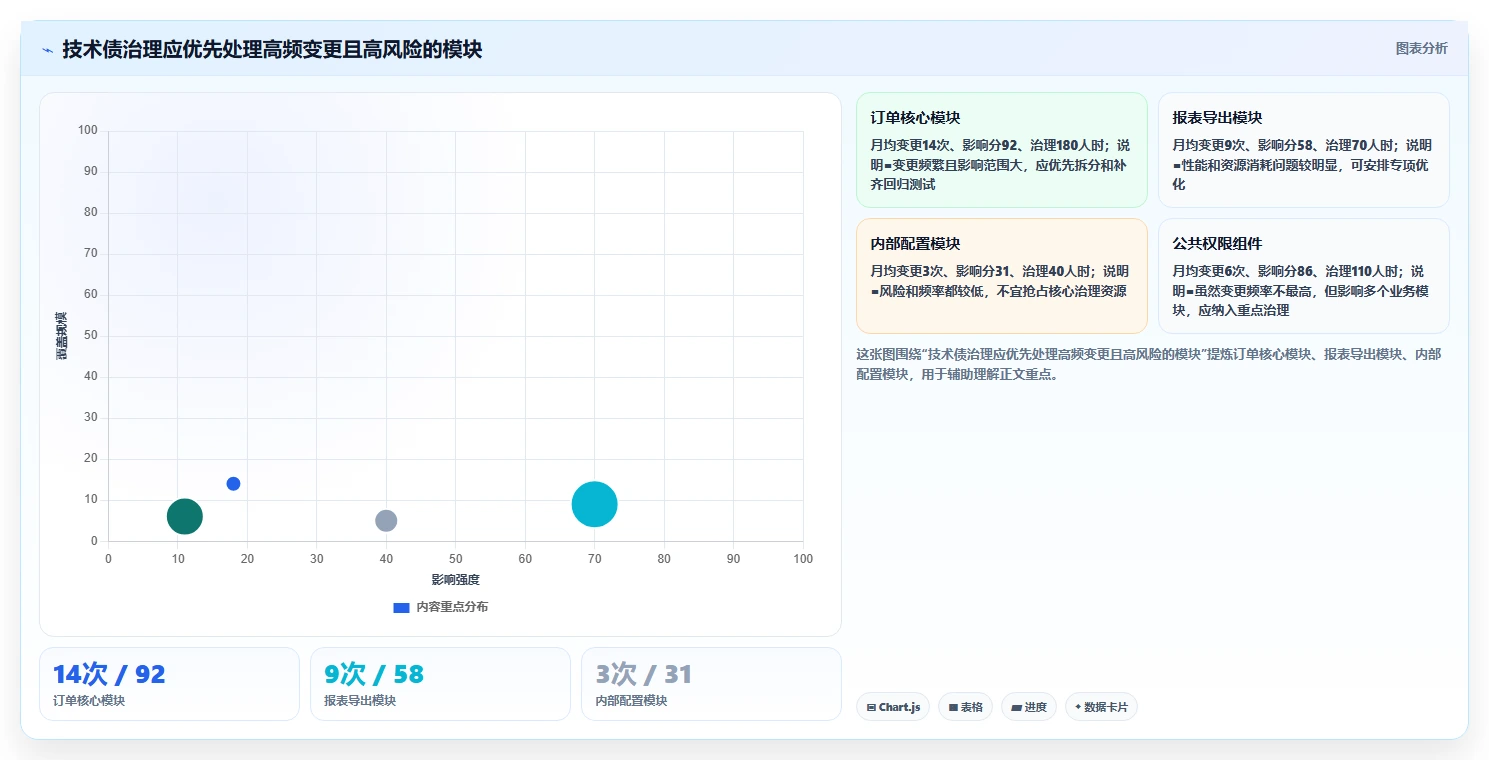Click the 14次 / 92 stat card

pyautogui.click(x=169, y=684)
